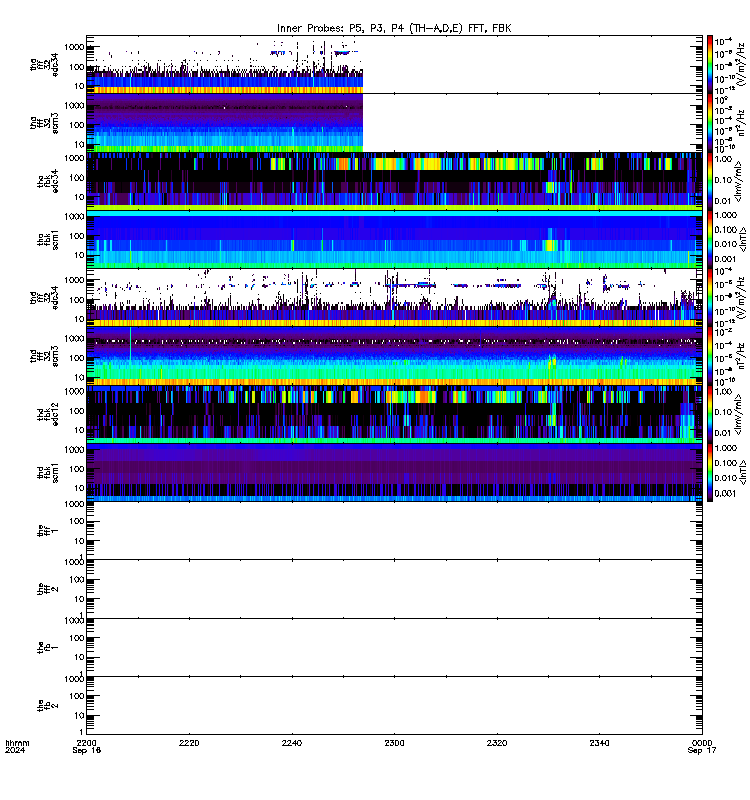Screen dimensions: 750x800
Task: Click the <|nT|> colorbar beside thd fbk scm1 panel
Action: pyautogui.click(x=710, y=472)
